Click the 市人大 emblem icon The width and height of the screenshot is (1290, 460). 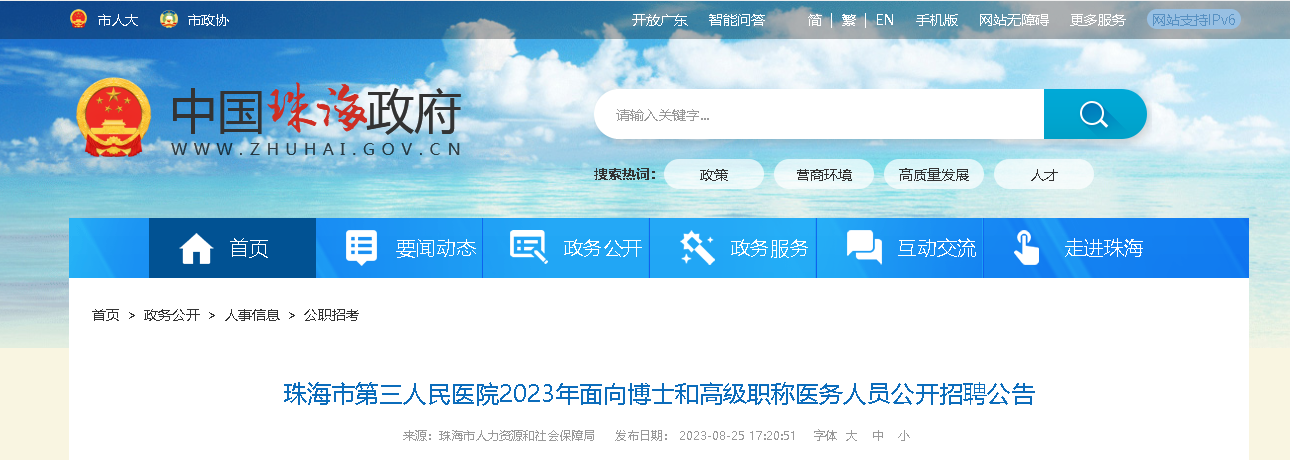point(78,19)
